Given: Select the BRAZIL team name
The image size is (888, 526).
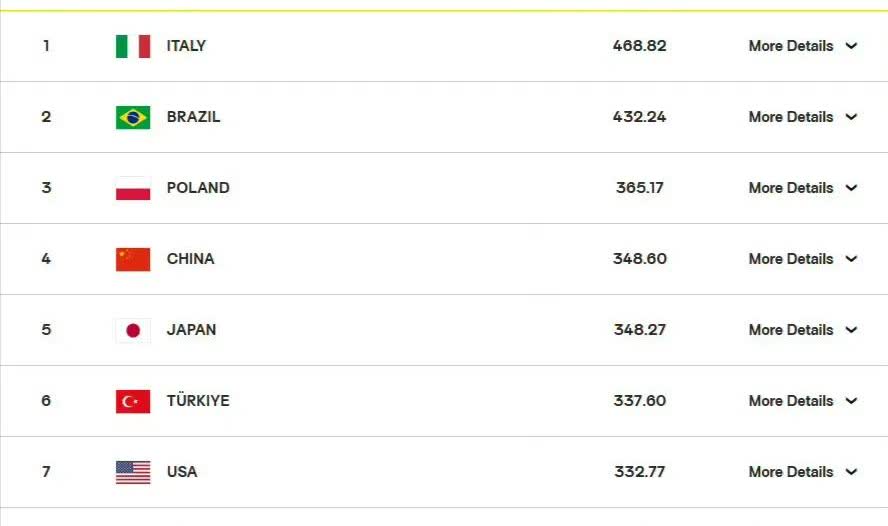Looking at the screenshot, I should (x=193, y=117).
